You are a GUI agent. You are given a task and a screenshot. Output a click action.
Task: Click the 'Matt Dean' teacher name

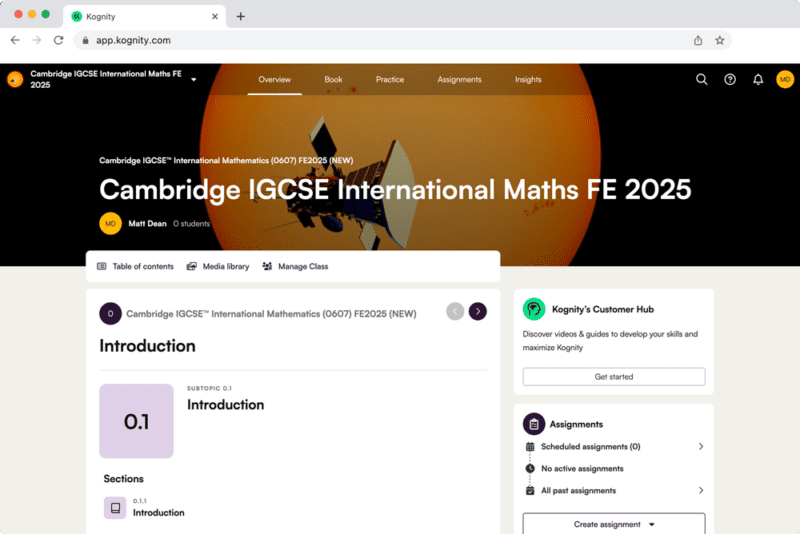(x=147, y=223)
